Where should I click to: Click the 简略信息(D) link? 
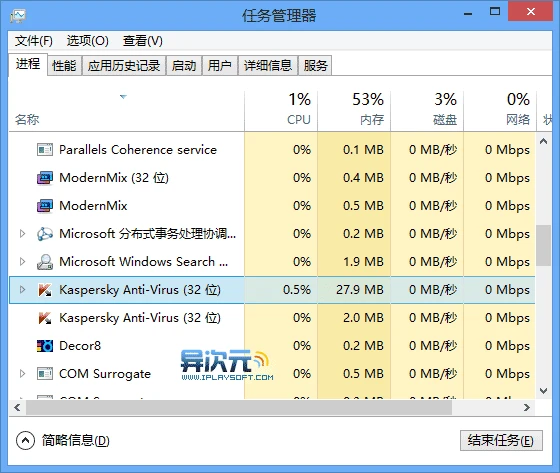coord(75,440)
